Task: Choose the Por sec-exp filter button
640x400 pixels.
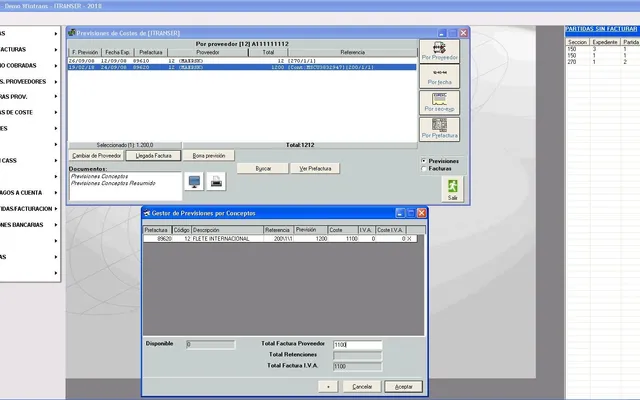Action: (439, 102)
